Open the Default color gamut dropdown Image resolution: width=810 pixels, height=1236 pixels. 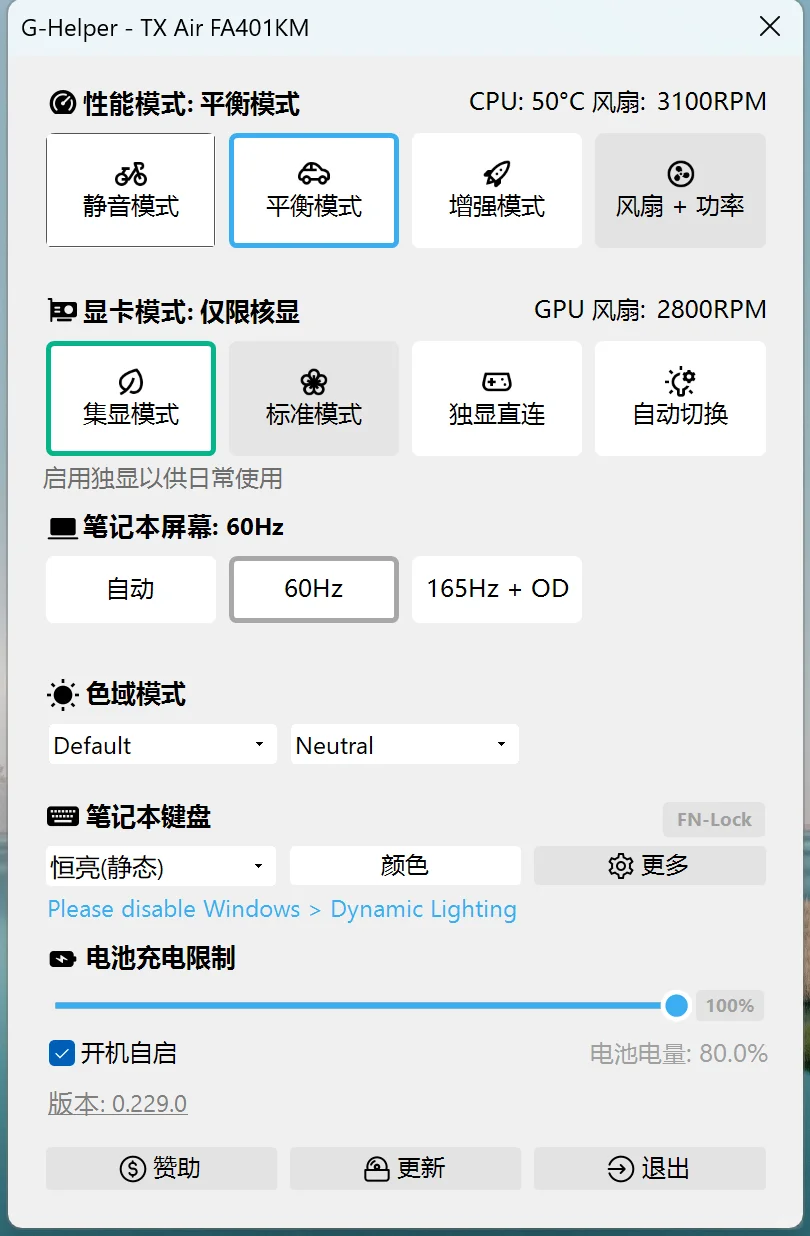pyautogui.click(x=161, y=744)
